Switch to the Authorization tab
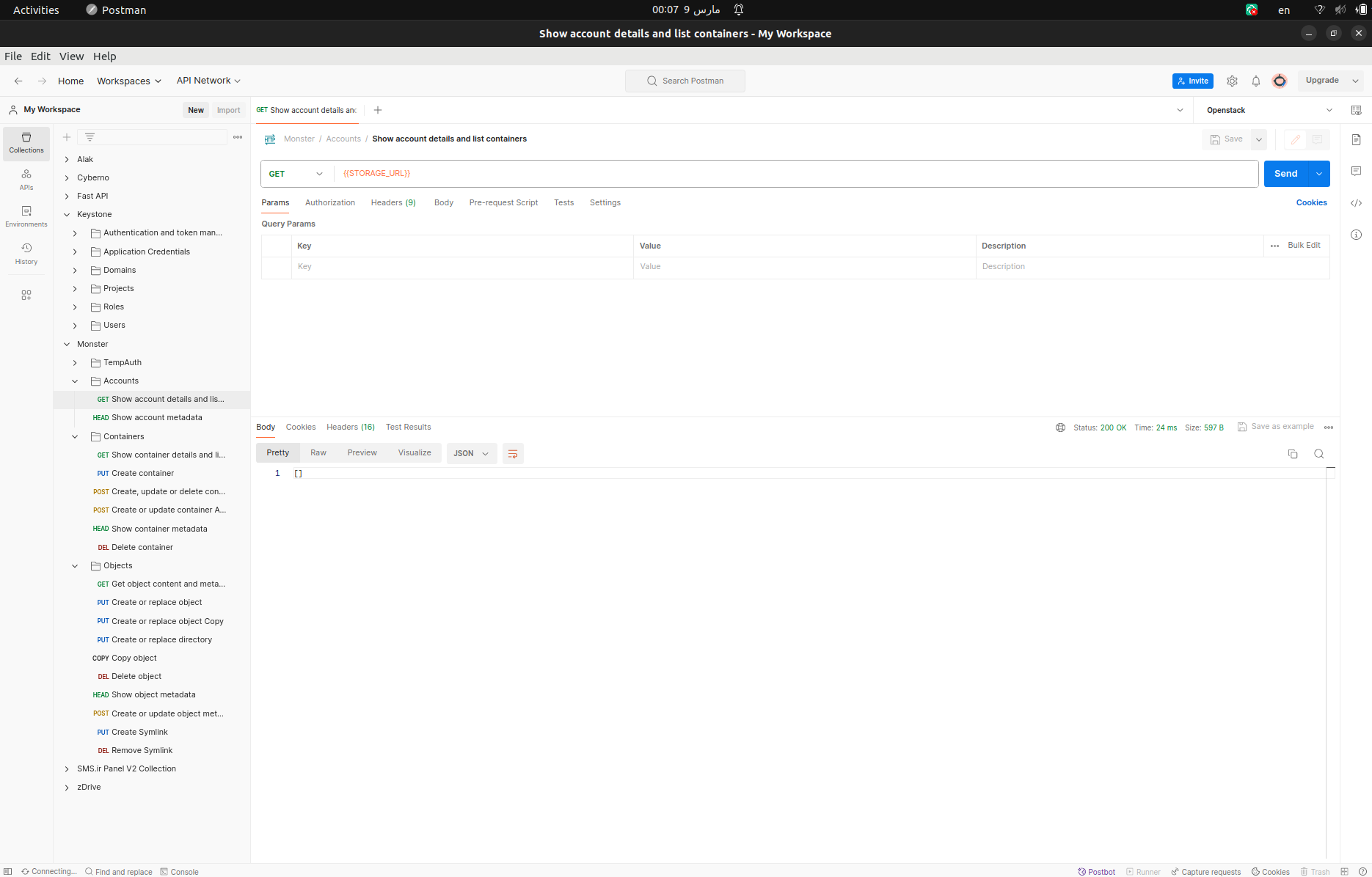The image size is (1372, 877). [330, 203]
